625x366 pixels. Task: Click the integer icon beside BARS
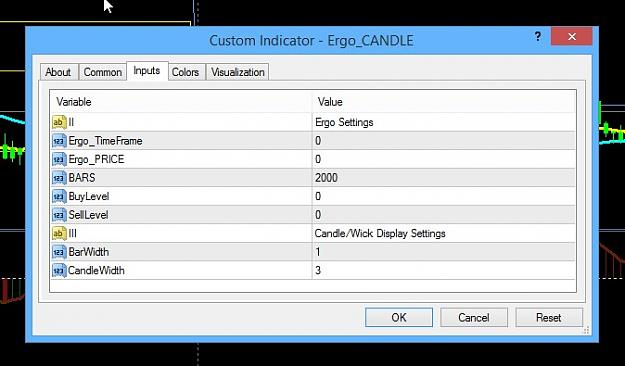(x=59, y=178)
